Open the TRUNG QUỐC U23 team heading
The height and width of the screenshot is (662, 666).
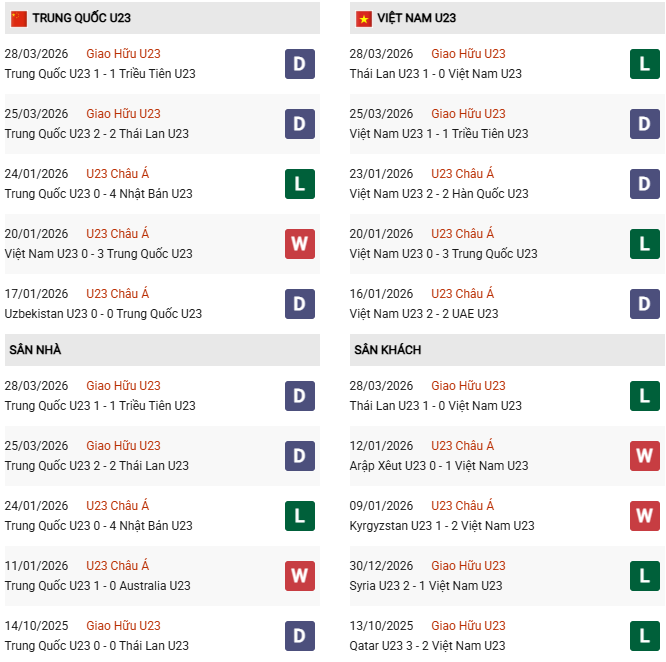coord(81,18)
